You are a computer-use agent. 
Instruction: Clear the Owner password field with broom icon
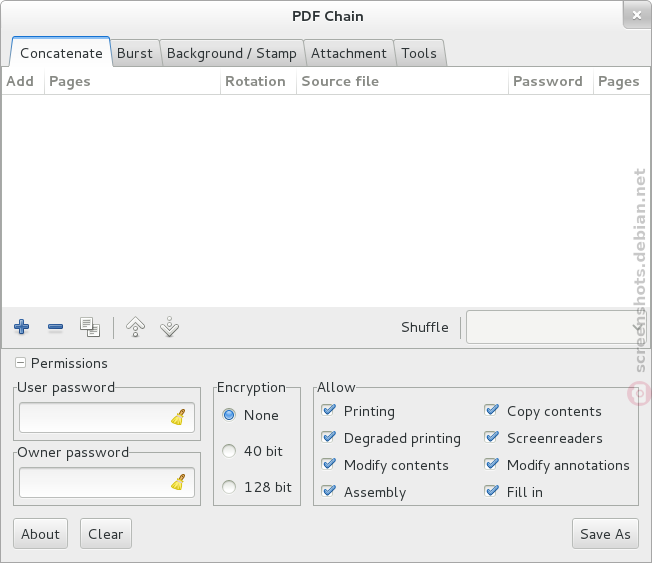pyautogui.click(x=178, y=482)
